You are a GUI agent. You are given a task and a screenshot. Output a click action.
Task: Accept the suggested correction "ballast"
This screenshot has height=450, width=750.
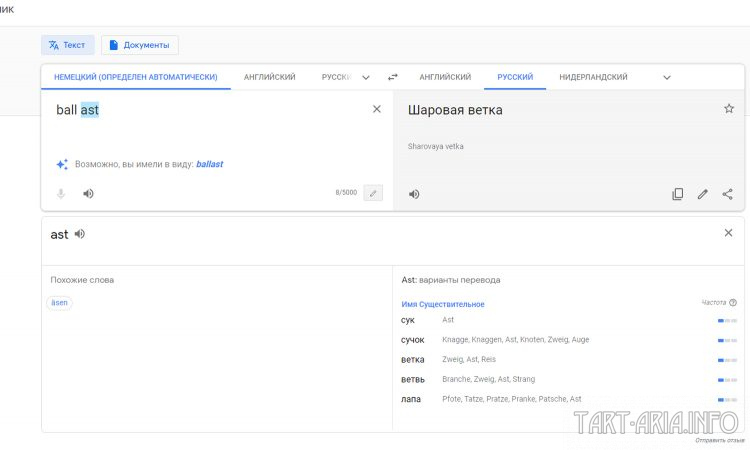[210, 164]
